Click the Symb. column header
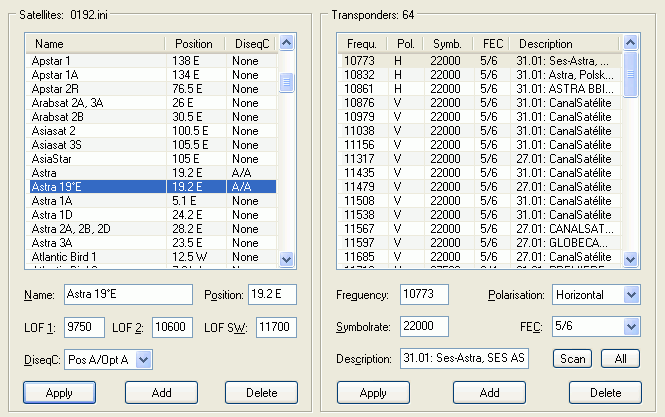This screenshot has height=417, width=665. 448,44
